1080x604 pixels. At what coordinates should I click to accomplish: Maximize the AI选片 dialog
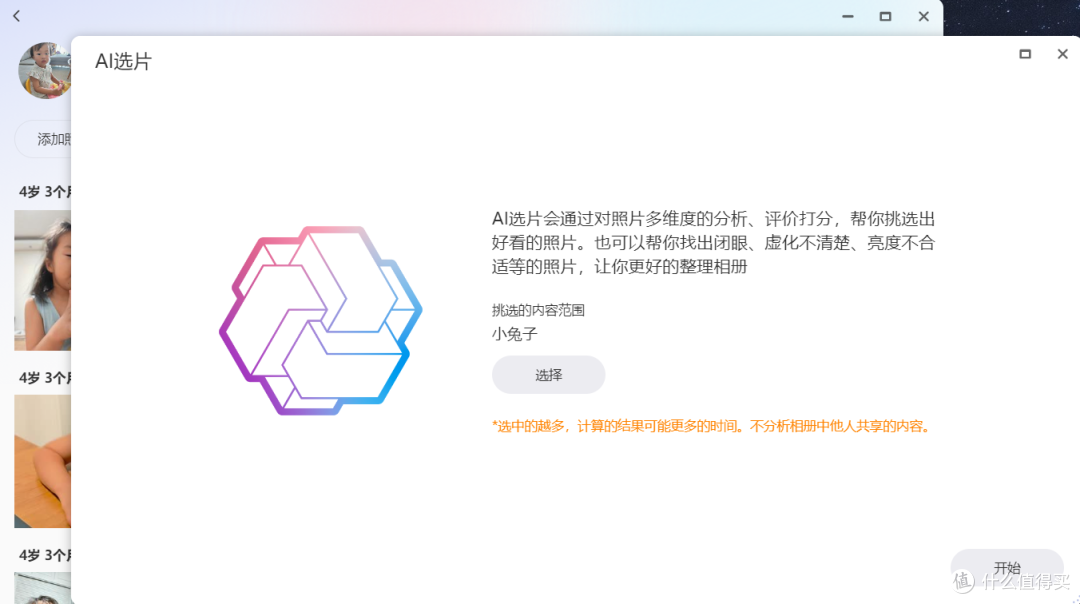click(1025, 53)
